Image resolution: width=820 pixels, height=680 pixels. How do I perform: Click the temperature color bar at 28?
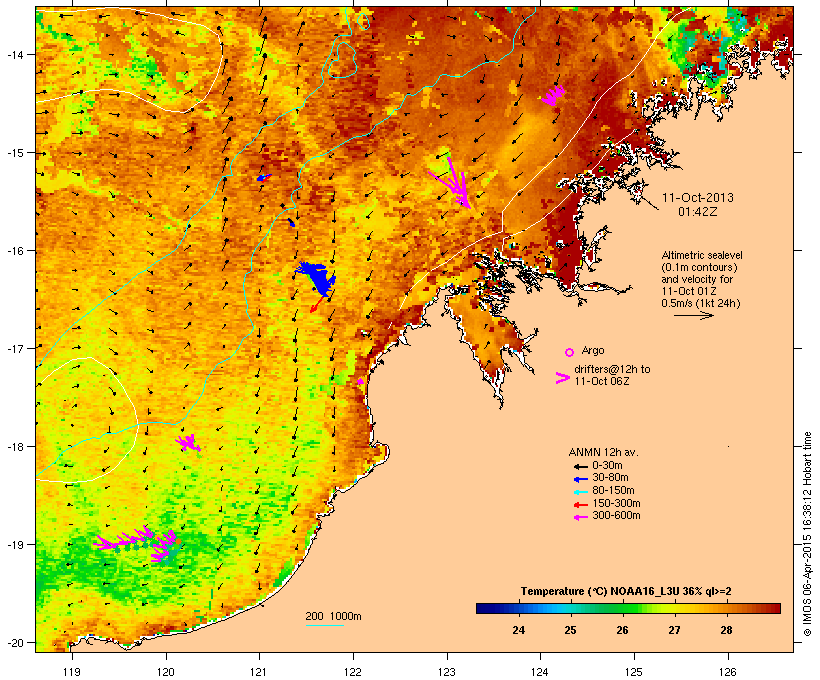pos(726,608)
